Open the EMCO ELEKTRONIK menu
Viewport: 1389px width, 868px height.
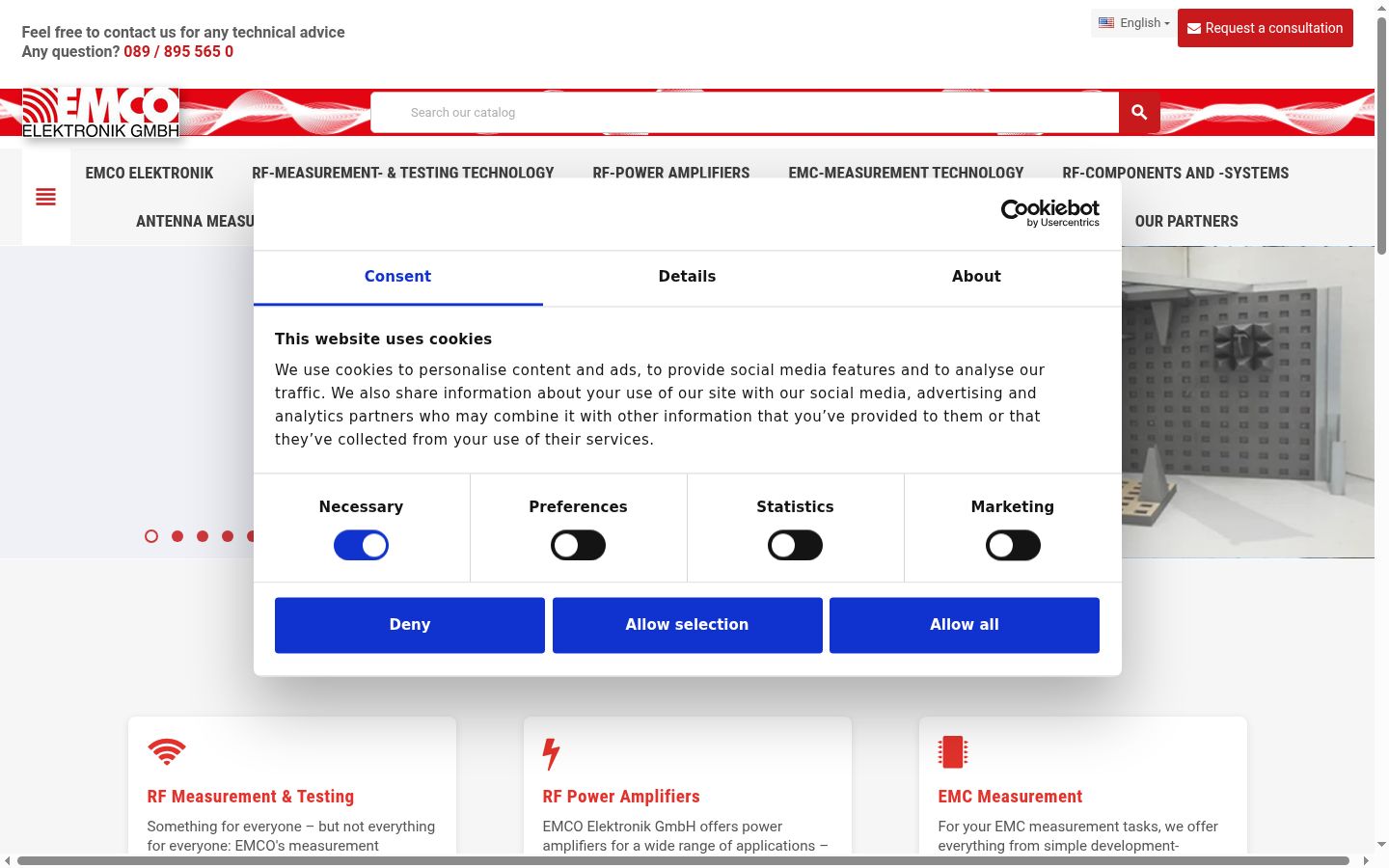pos(150,174)
